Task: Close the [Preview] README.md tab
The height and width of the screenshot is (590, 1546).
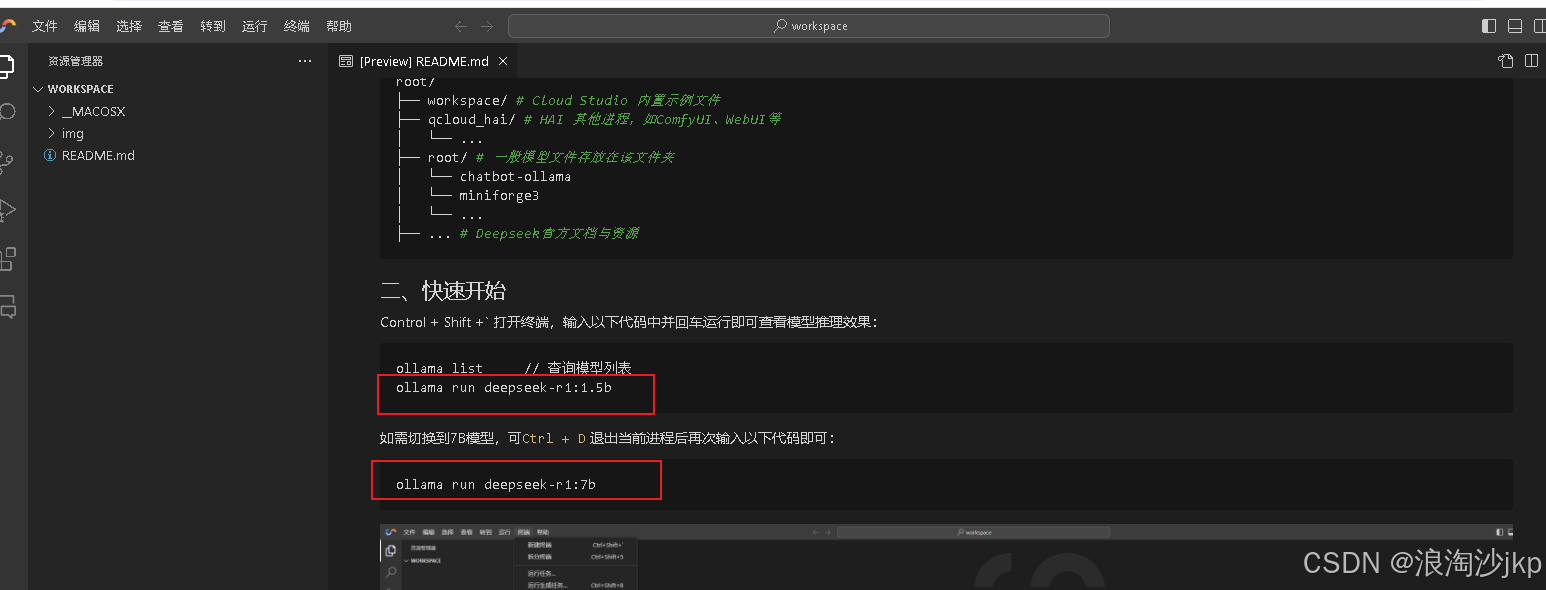Action: [503, 61]
